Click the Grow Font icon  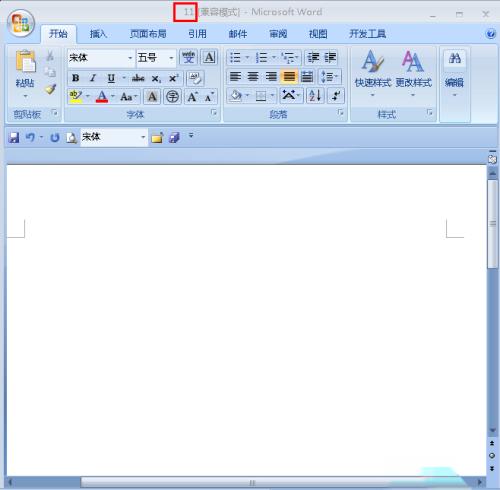[192, 97]
